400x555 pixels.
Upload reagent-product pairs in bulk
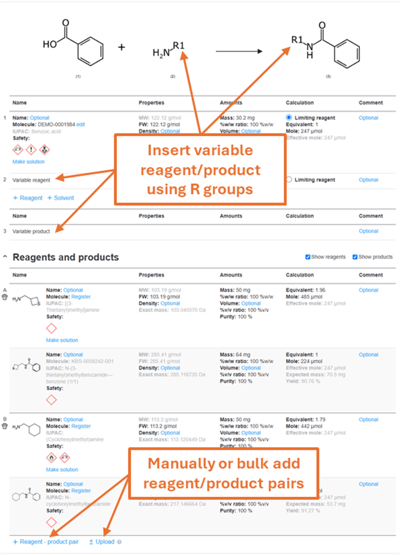coord(102,542)
